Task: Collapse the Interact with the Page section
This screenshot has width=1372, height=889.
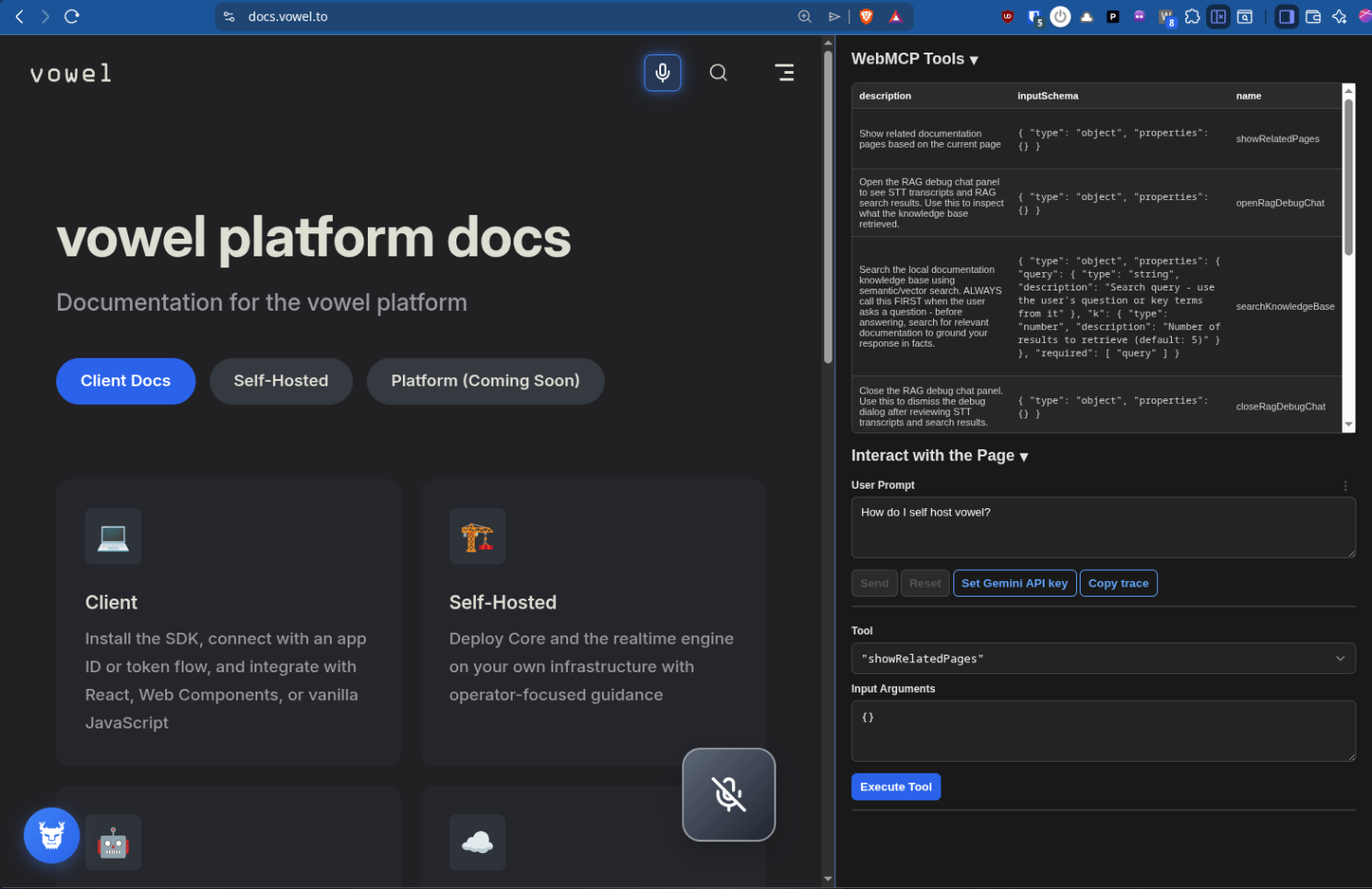Action: coord(940,456)
